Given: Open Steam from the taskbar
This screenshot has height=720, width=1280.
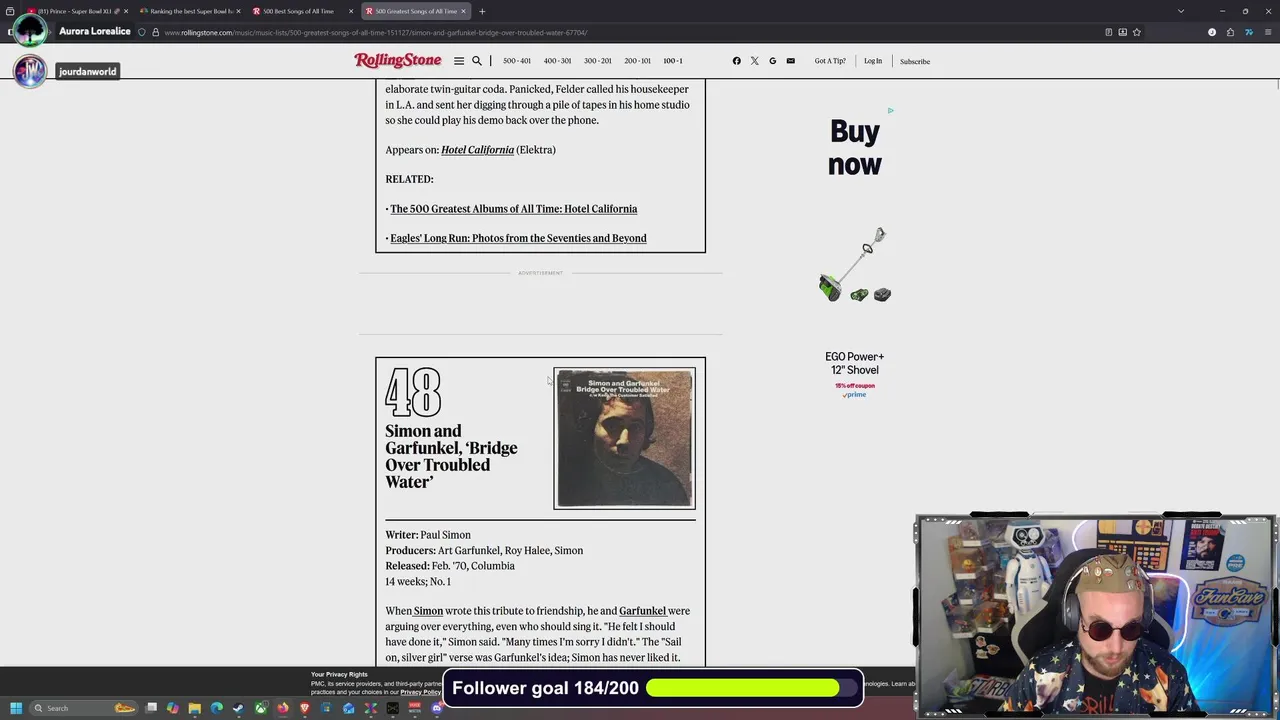Looking at the screenshot, I should 238,708.
